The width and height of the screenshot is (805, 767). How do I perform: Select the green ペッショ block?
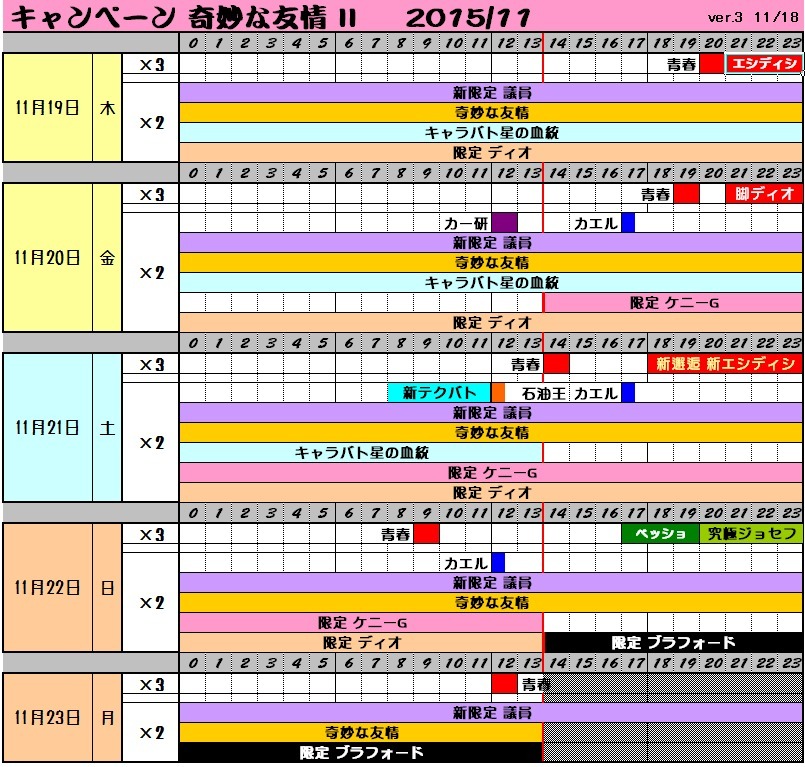660,533
